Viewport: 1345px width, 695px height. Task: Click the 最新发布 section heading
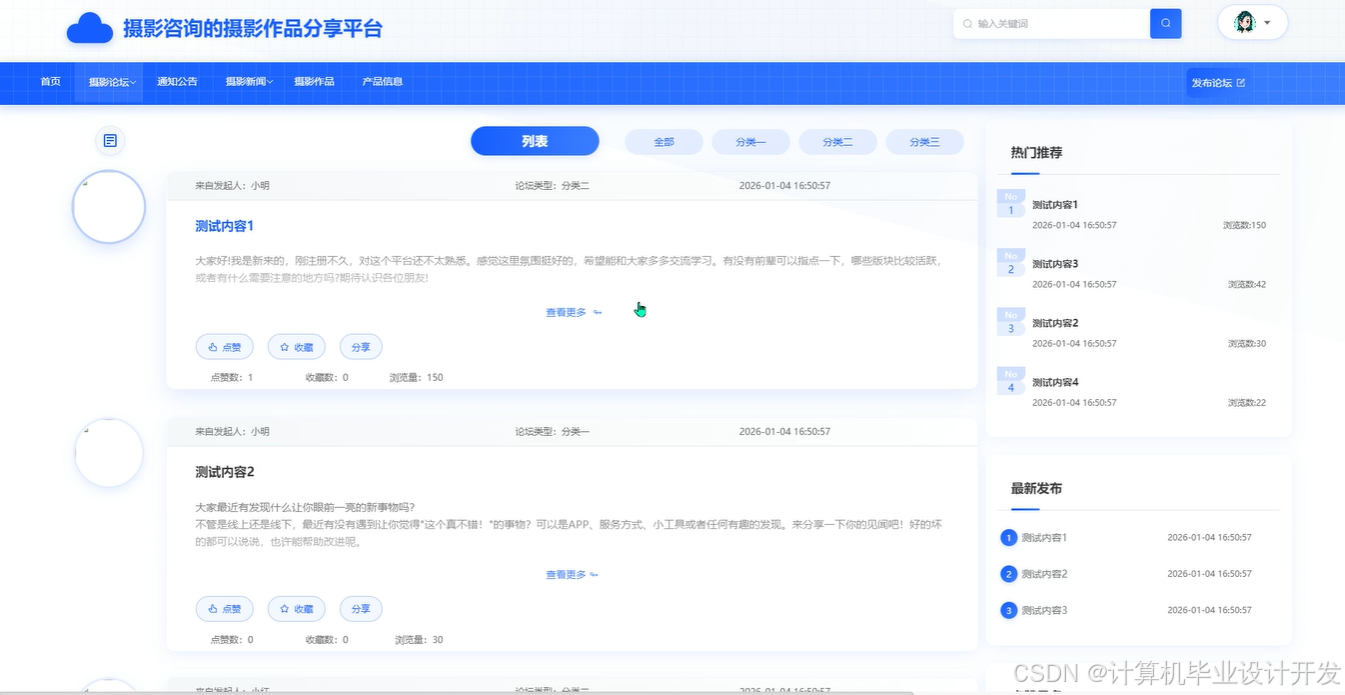(x=1036, y=489)
